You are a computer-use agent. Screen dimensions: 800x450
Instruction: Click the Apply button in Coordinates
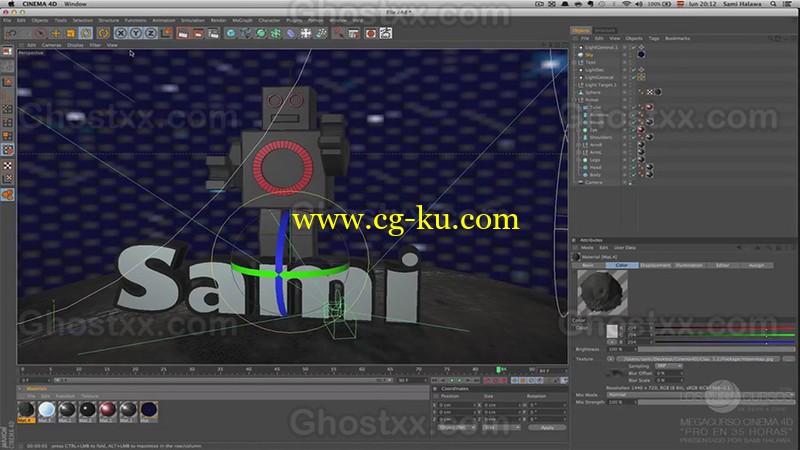point(546,427)
